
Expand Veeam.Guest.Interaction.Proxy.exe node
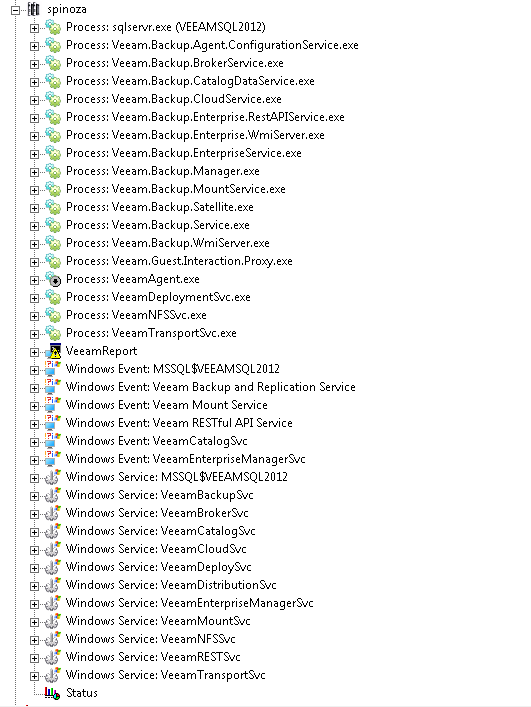click(34, 262)
